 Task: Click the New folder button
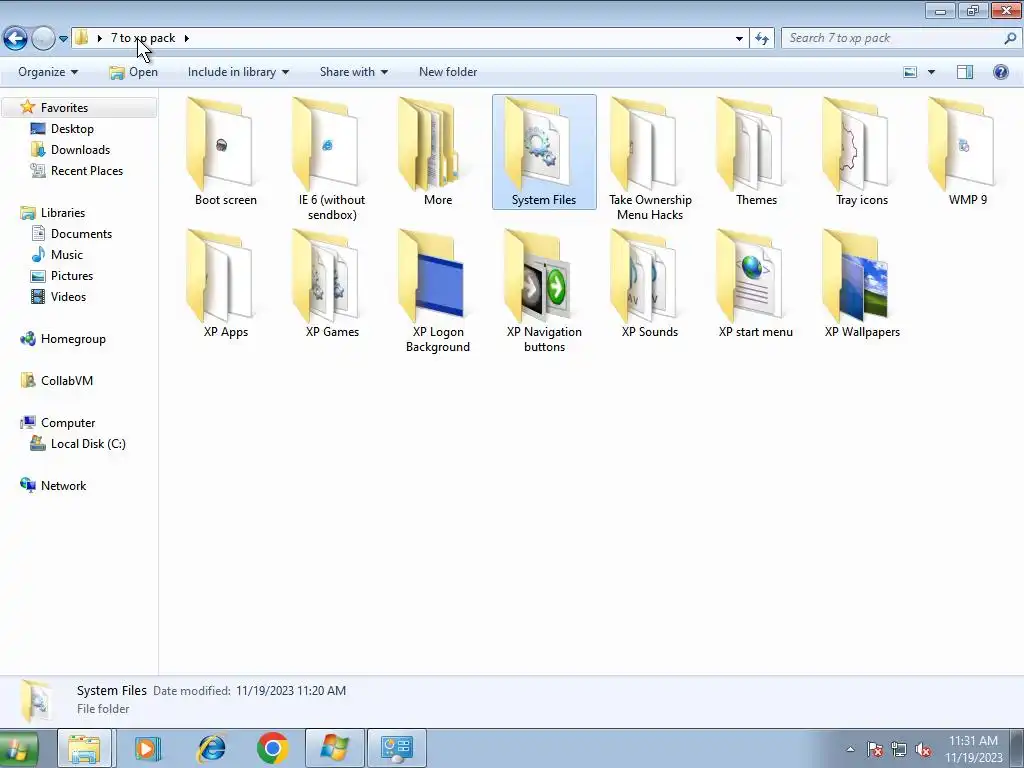448,72
